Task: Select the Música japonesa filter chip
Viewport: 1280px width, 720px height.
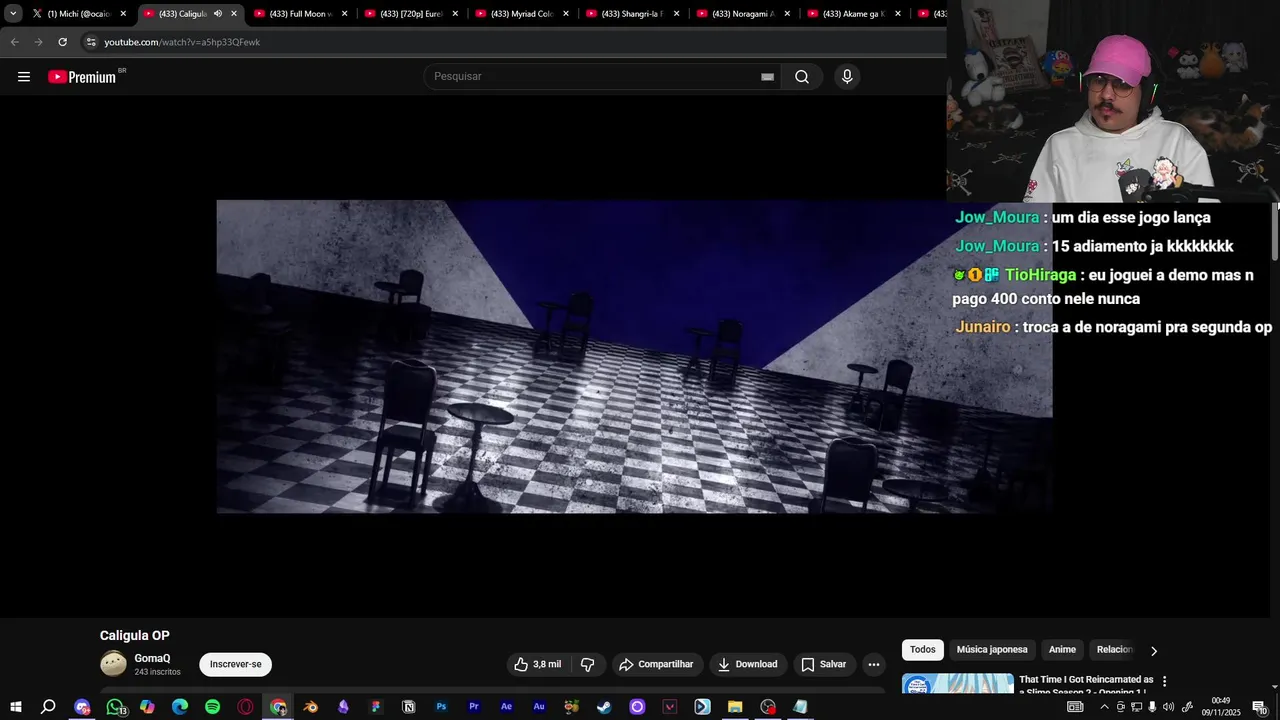Action: (992, 650)
